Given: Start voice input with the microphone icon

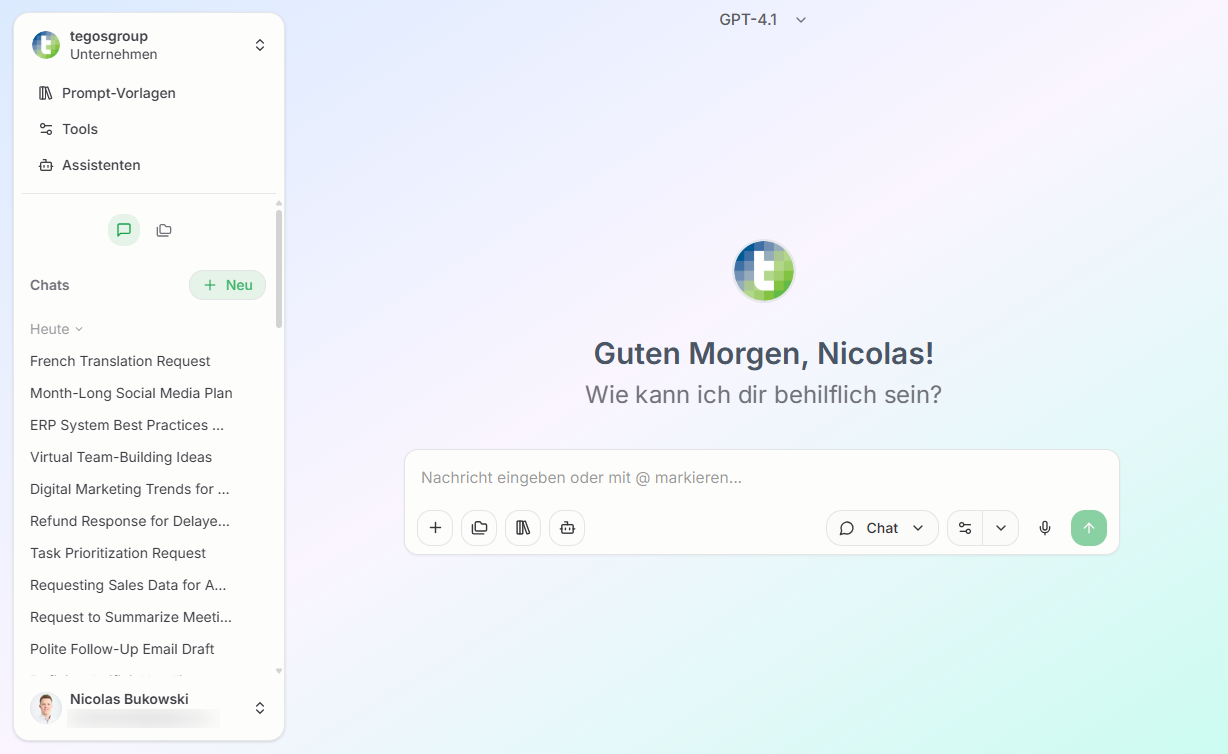Looking at the screenshot, I should 1044,528.
